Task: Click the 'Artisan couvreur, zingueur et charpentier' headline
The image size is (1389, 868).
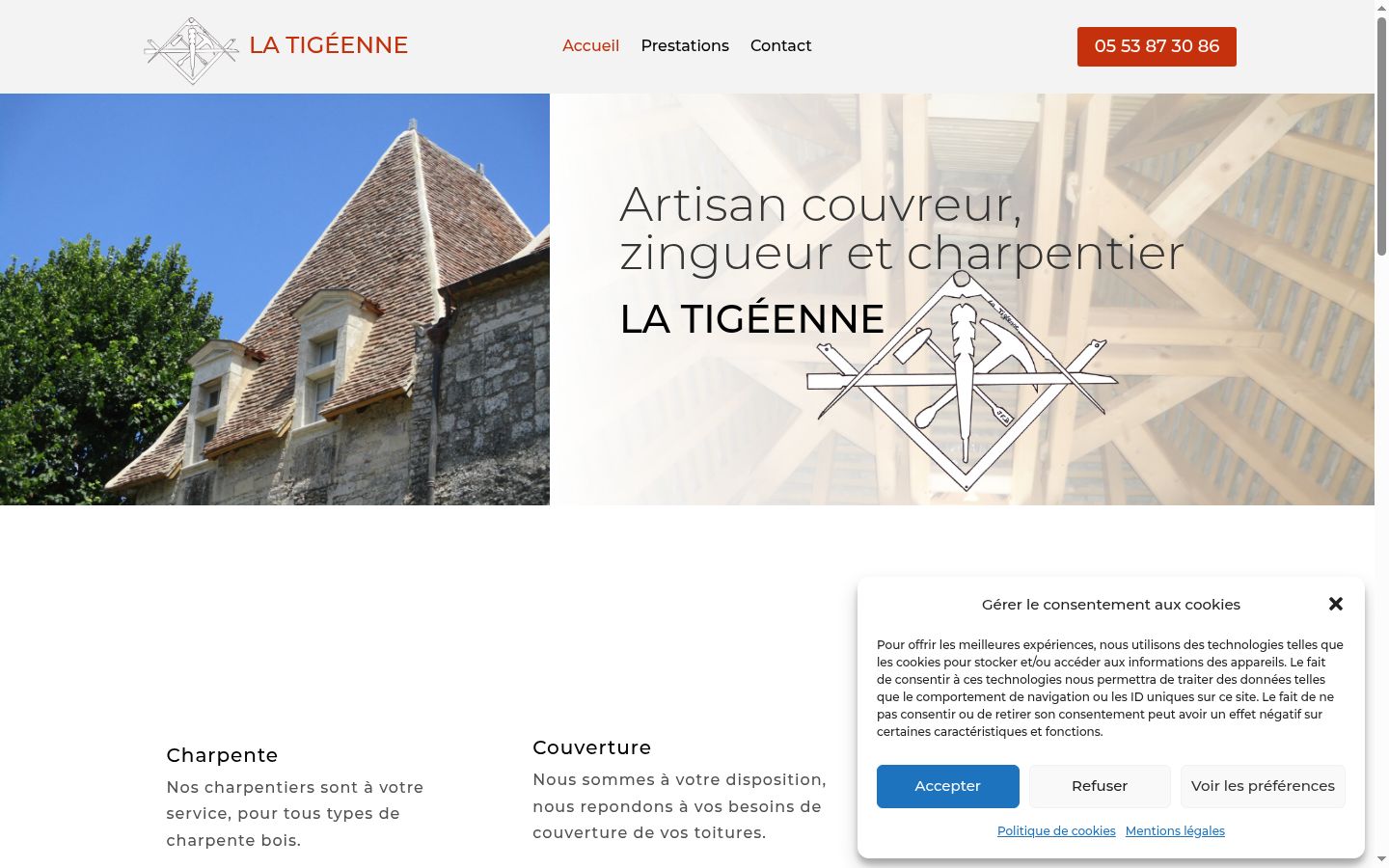Action: (x=902, y=229)
